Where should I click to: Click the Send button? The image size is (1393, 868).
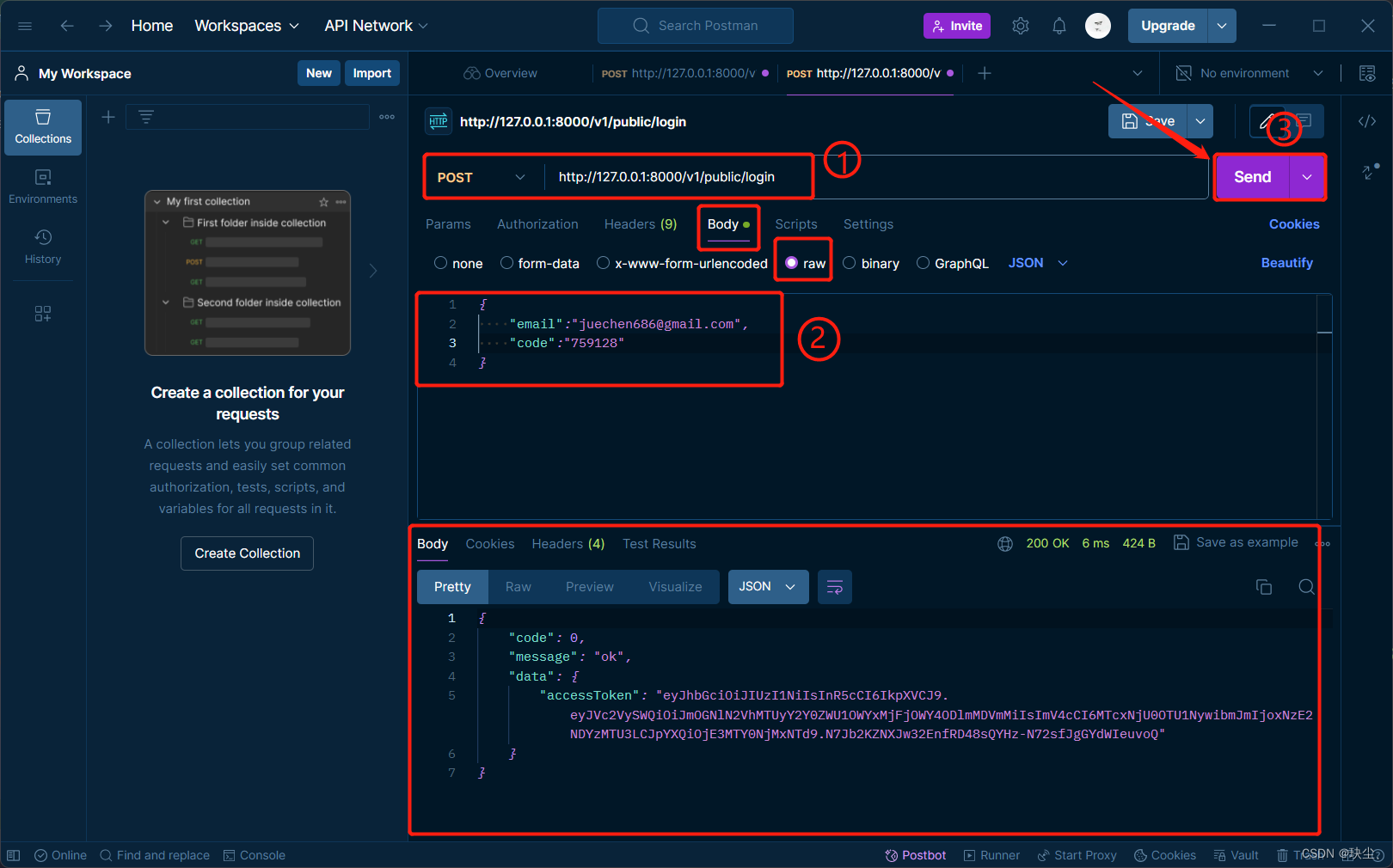1252,177
